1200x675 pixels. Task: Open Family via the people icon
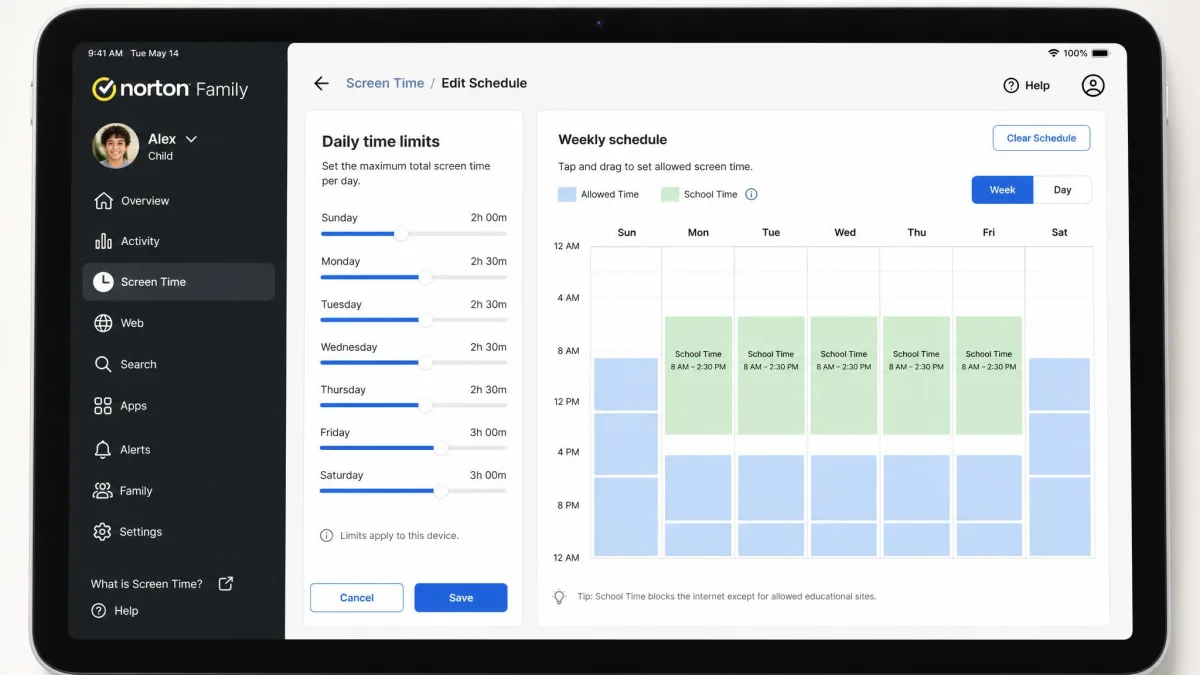[x=103, y=491]
